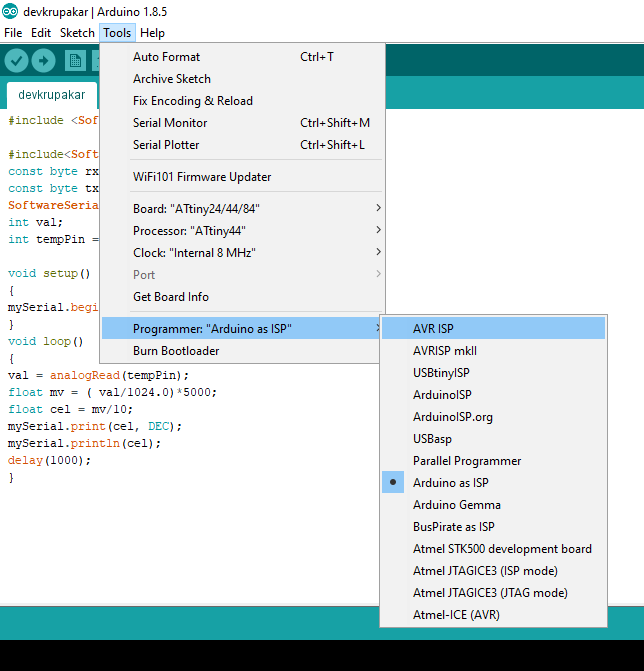Click the 'int val;' code line
Image resolution: width=644 pixels, height=671 pixels.
click(36, 223)
